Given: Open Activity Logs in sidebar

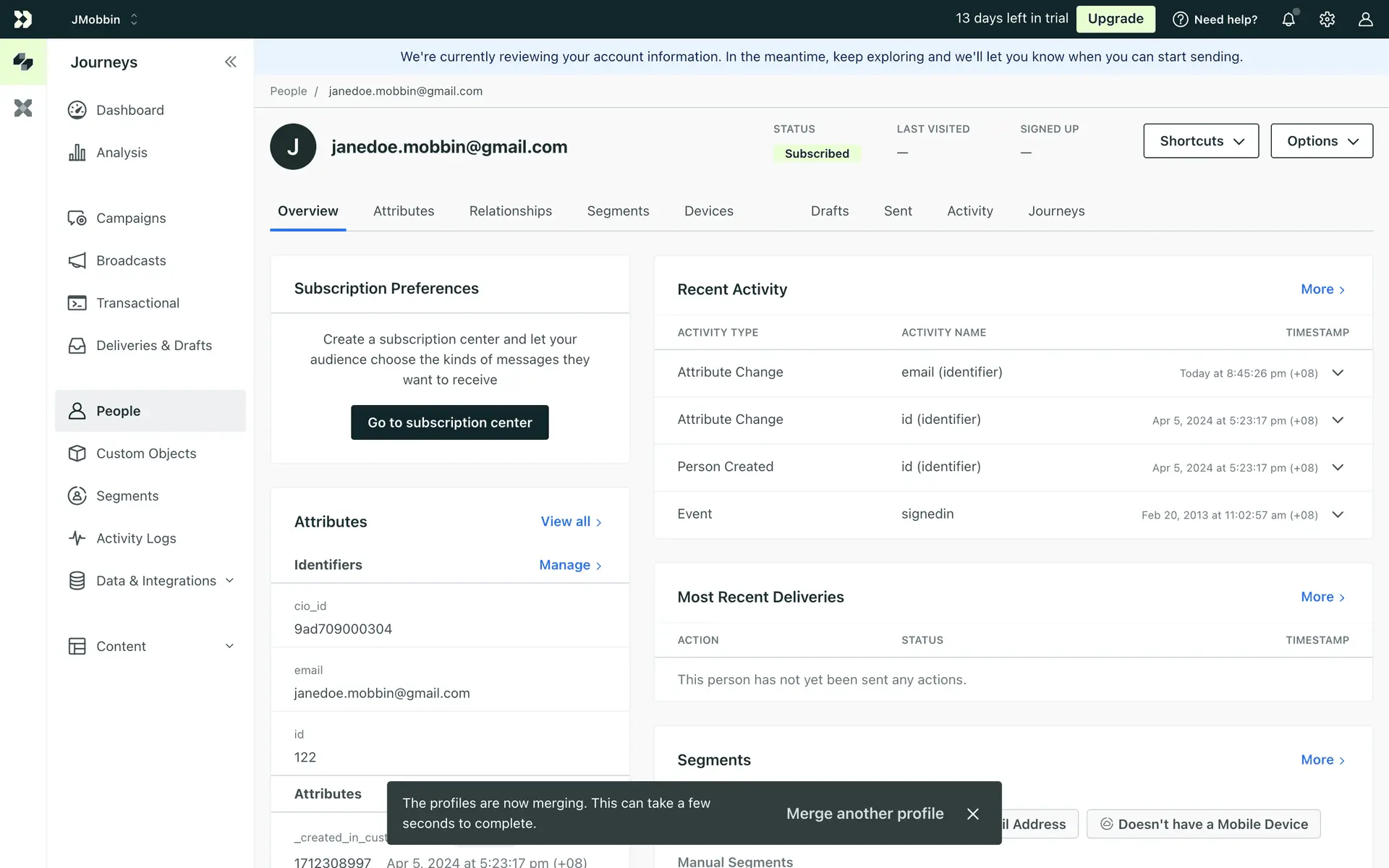Looking at the screenshot, I should click(136, 538).
